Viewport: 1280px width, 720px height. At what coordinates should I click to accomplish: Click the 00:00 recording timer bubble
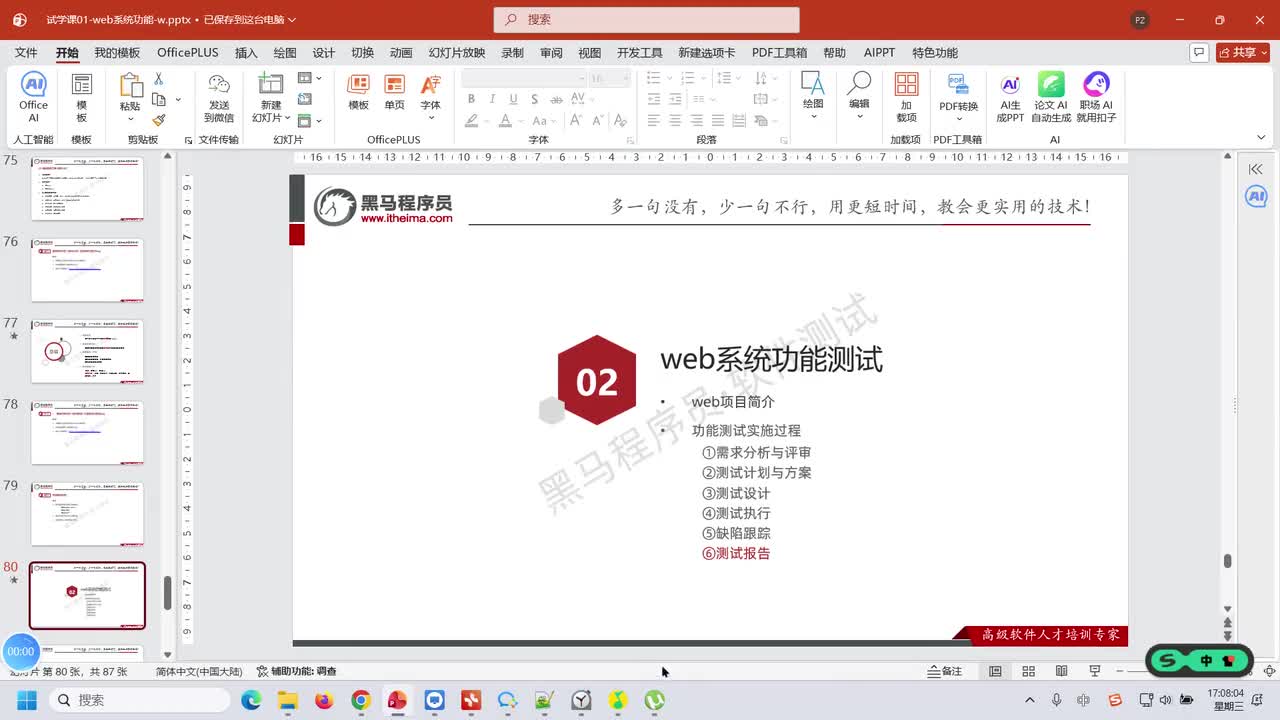(x=21, y=651)
